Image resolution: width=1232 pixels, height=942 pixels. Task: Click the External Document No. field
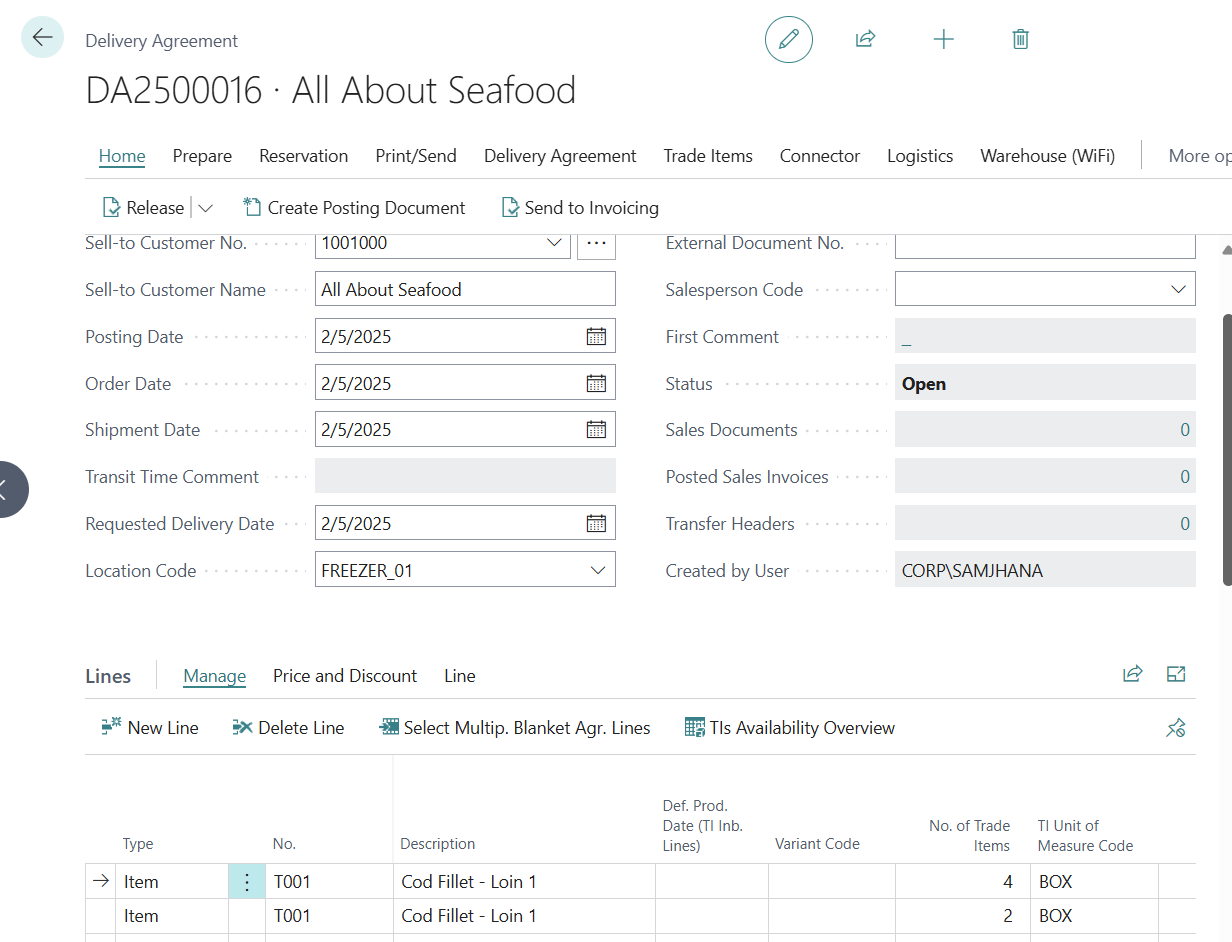pyautogui.click(x=1044, y=245)
